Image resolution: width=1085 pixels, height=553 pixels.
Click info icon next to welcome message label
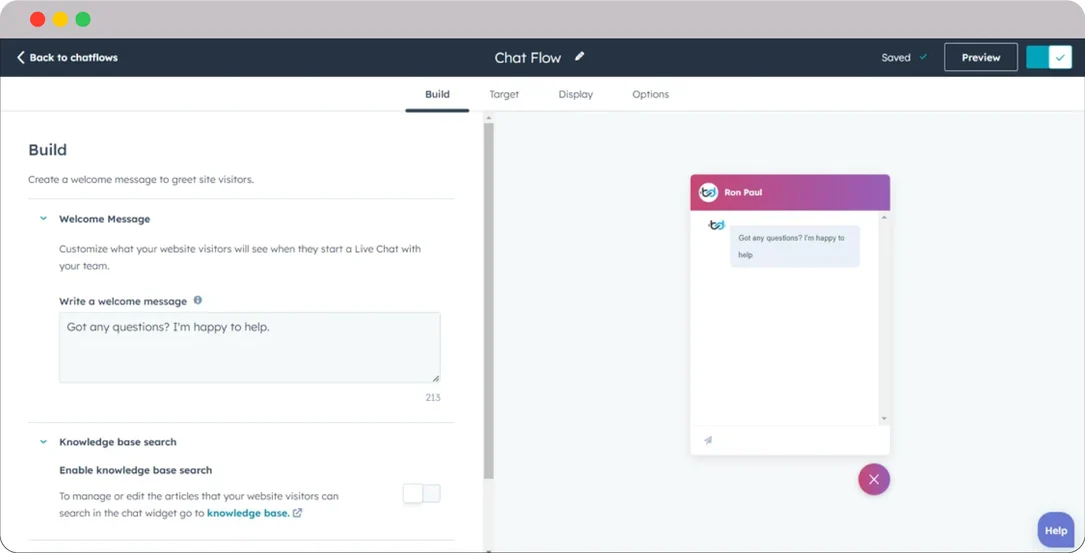pyautogui.click(x=198, y=300)
